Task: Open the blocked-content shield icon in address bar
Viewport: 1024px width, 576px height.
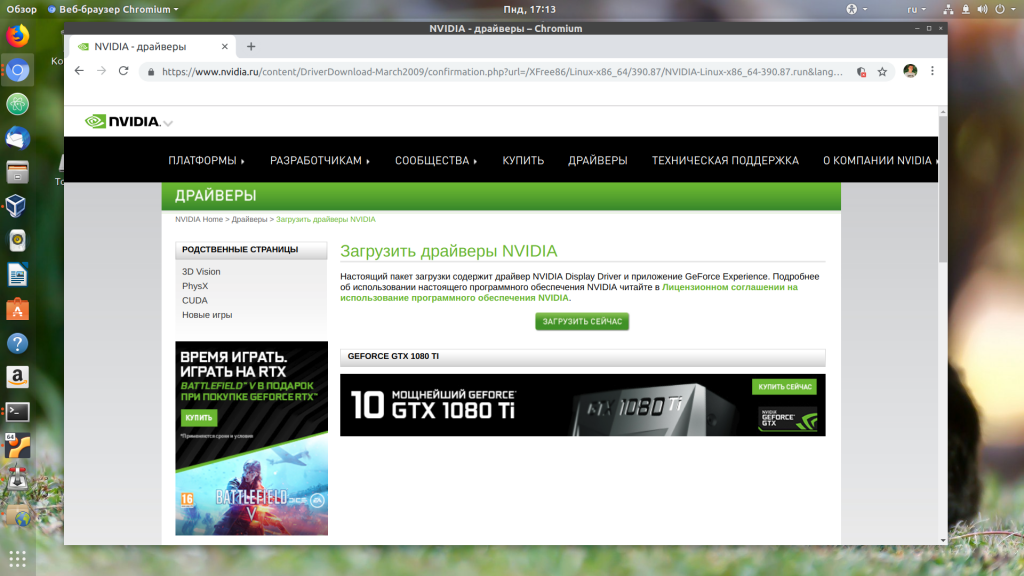Action: point(861,72)
